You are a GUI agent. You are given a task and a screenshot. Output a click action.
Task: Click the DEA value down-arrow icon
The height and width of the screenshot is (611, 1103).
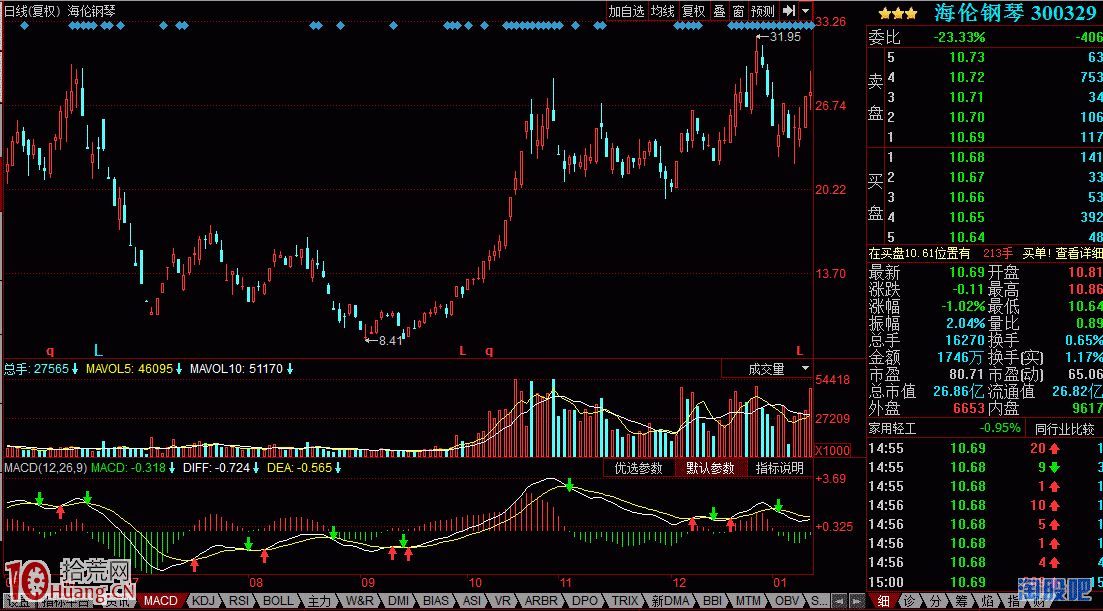(x=338, y=468)
